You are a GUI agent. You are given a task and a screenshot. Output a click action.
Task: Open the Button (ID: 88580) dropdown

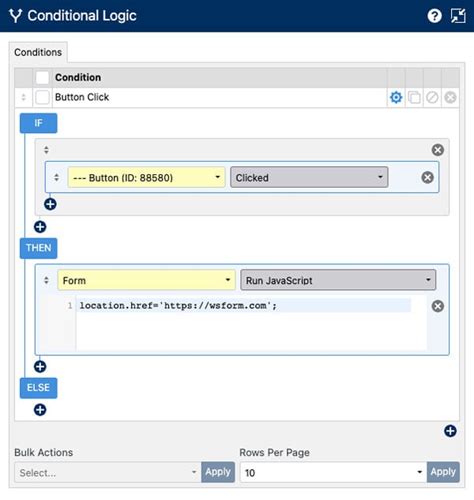click(146, 177)
